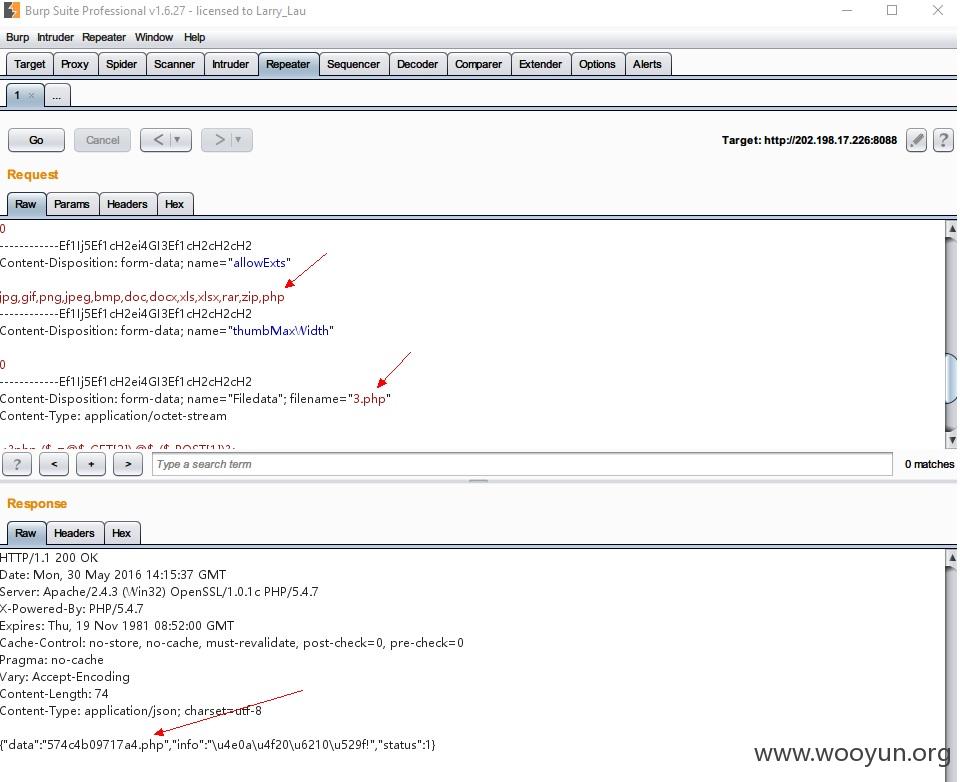960x782 pixels.
Task: Select the Request Raw tab
Action: [x=26, y=205]
